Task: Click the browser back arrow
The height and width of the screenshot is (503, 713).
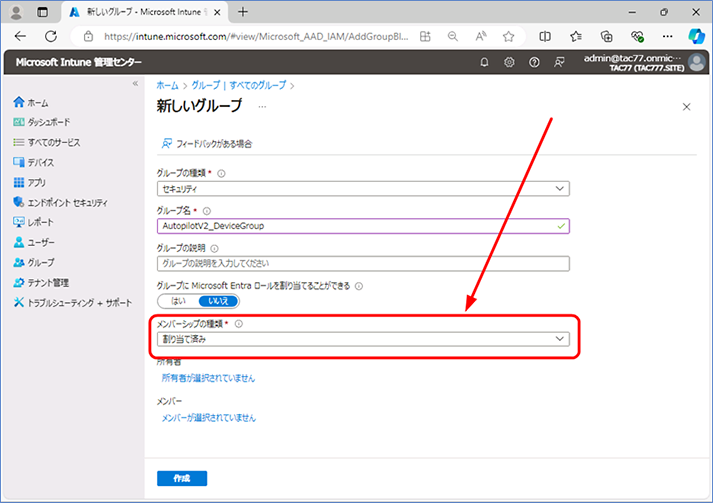Action: (20, 36)
